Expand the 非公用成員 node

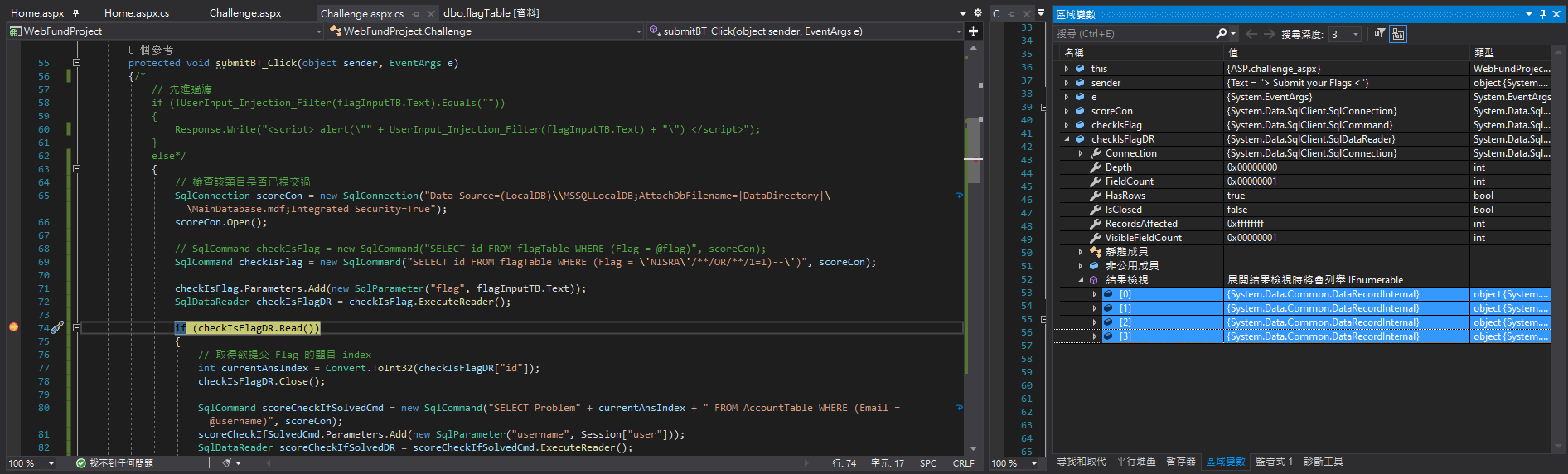(1081, 266)
